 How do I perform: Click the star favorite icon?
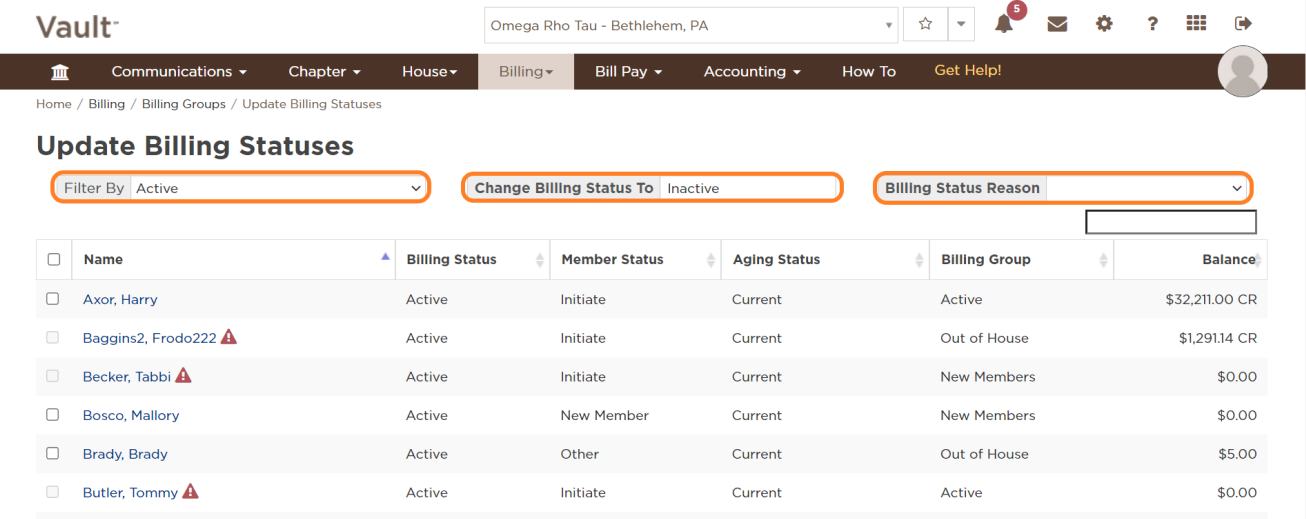(925, 25)
